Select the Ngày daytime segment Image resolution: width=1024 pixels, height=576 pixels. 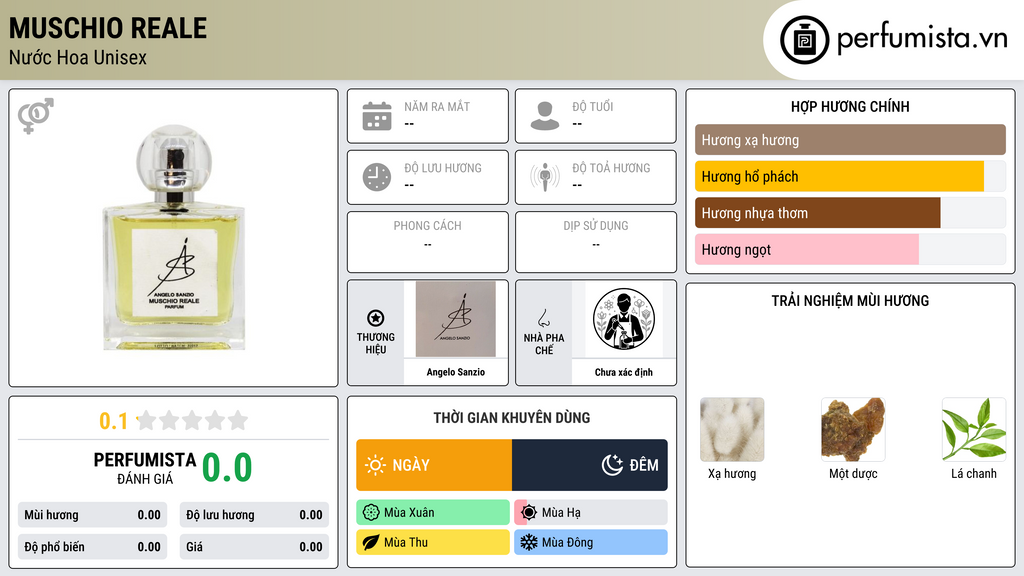(434, 465)
